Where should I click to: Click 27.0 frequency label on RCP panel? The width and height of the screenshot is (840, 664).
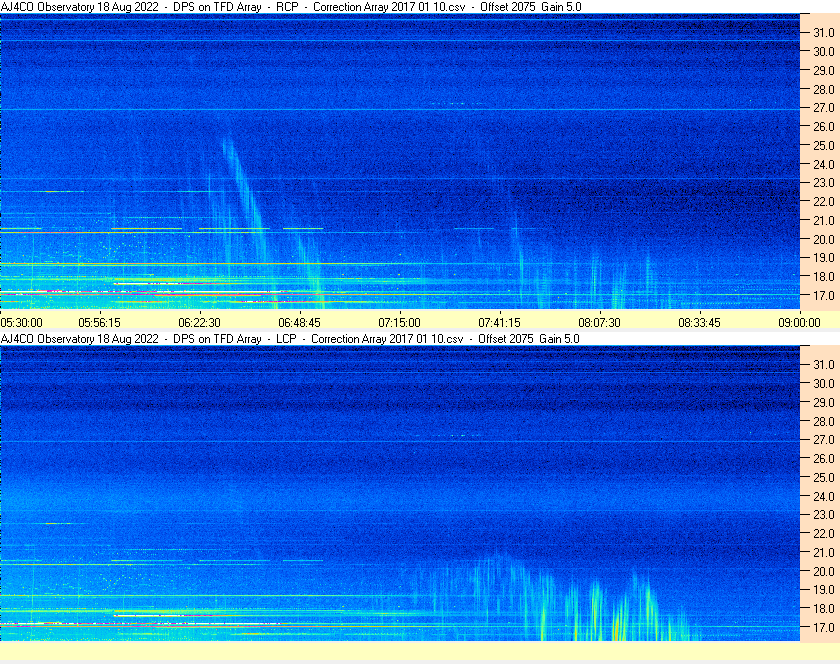[823, 107]
